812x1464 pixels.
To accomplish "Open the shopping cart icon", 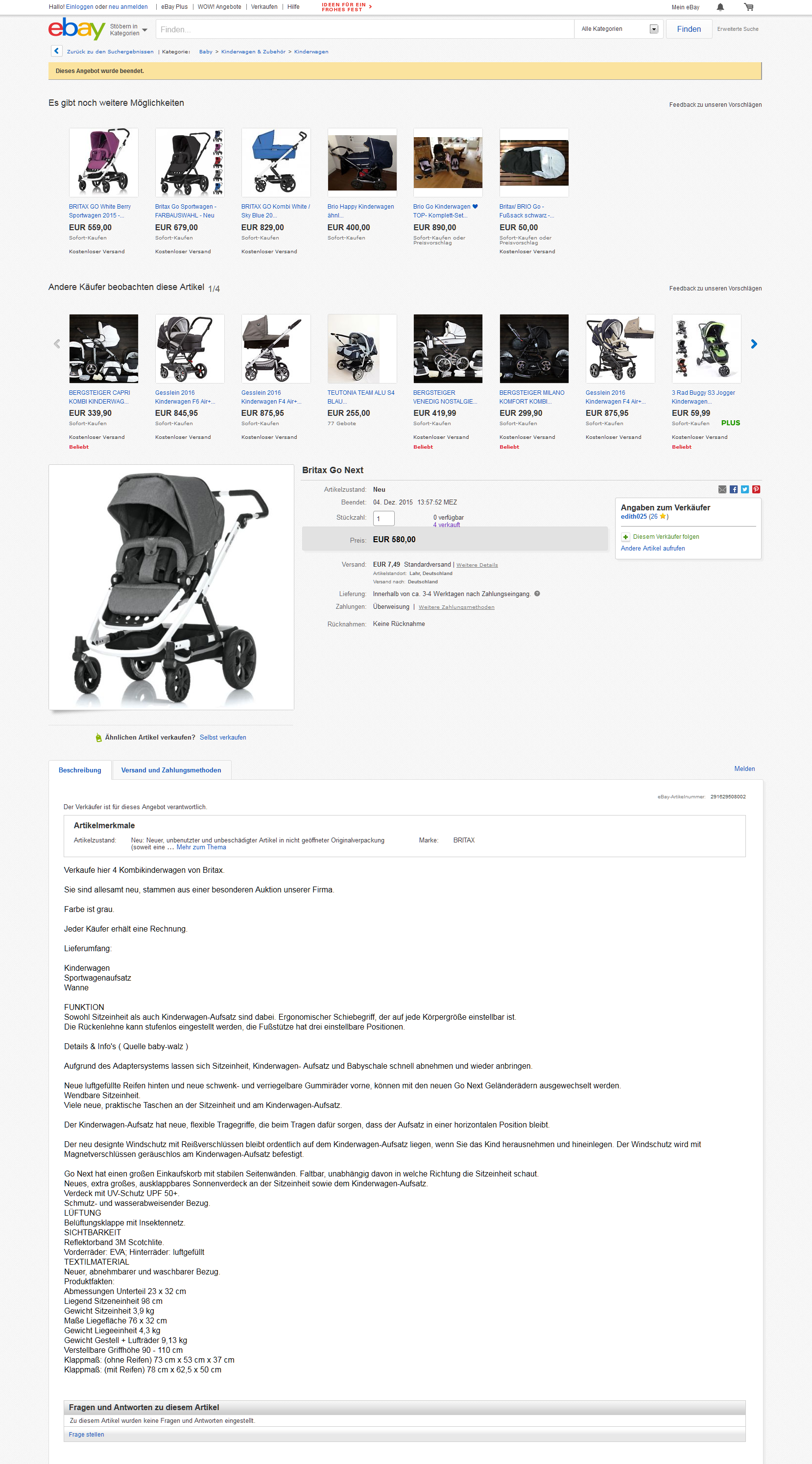I will pos(749,7).
